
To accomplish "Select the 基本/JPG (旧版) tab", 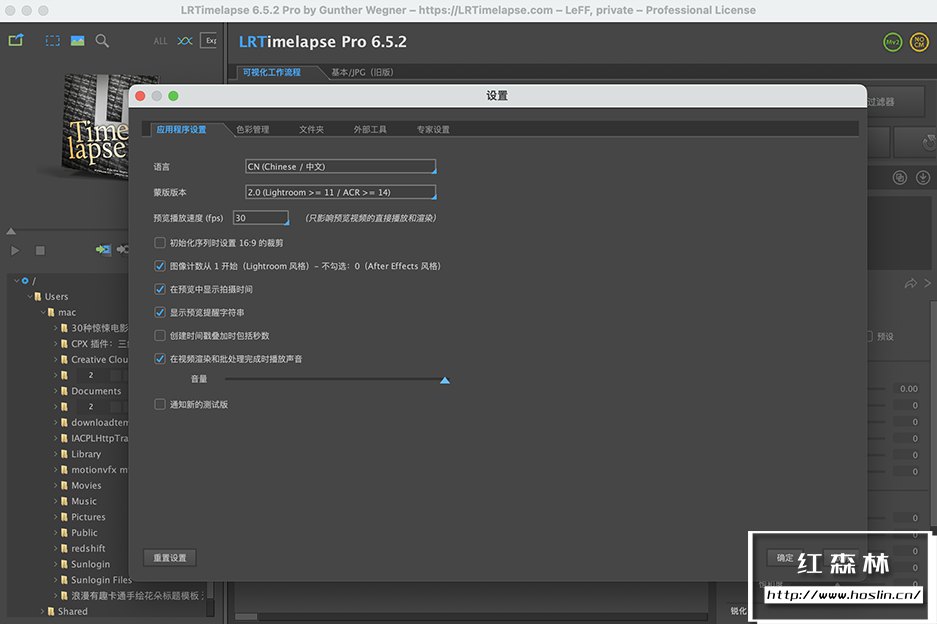I will pos(362,72).
